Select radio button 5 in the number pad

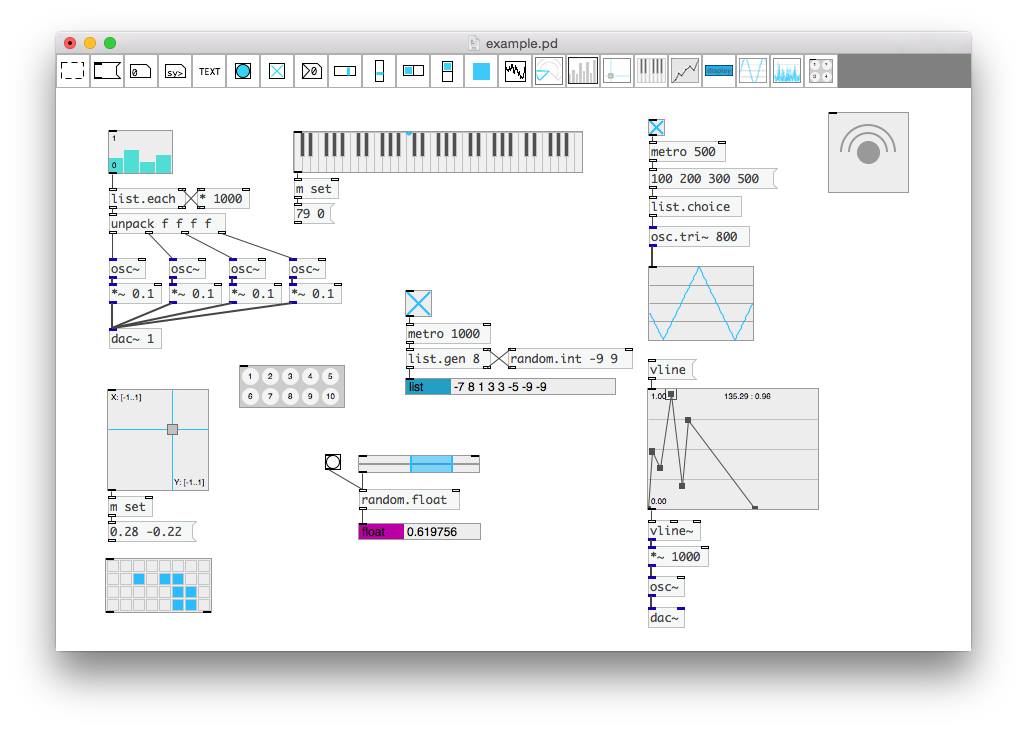point(330,376)
